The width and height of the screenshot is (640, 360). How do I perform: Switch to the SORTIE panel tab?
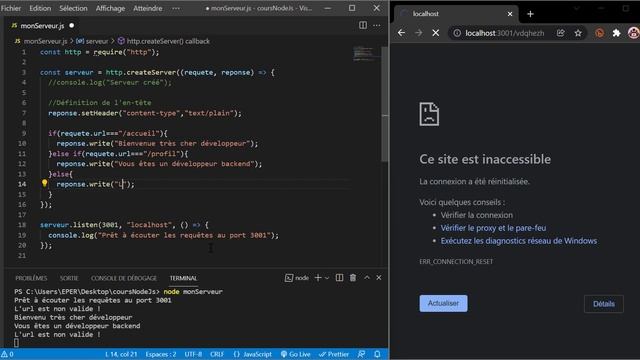(x=69, y=278)
